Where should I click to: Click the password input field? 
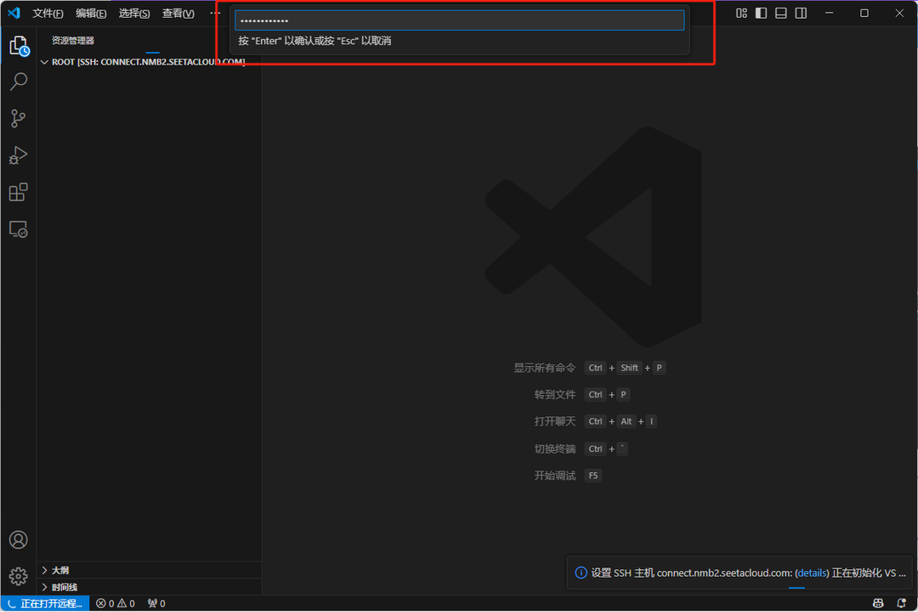(x=460, y=20)
